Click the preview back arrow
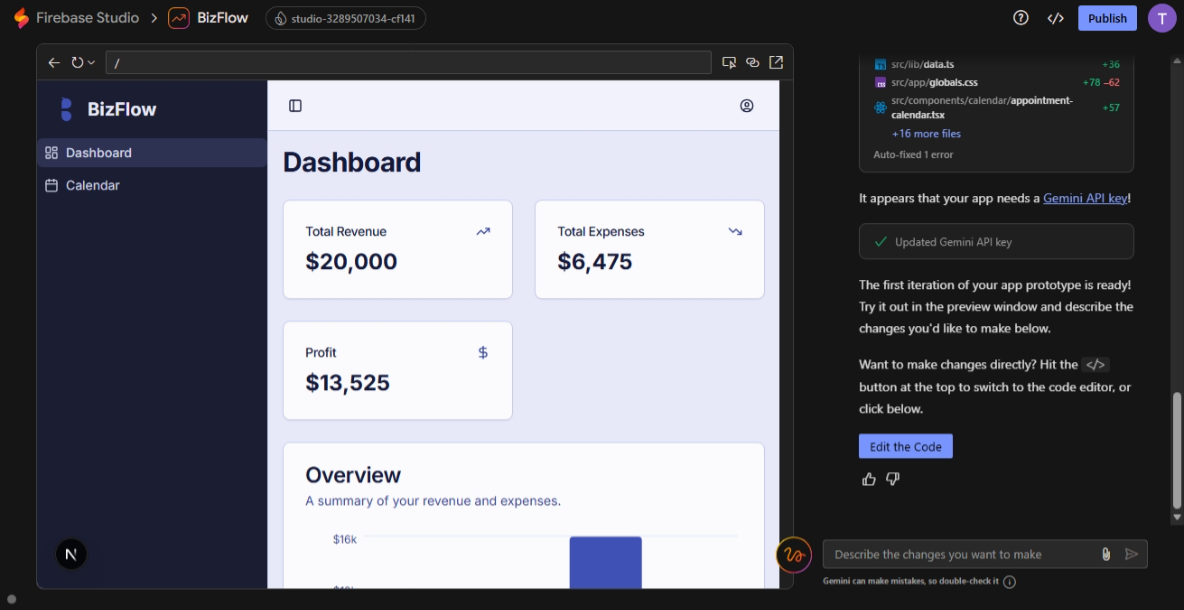1184x610 pixels. point(54,62)
